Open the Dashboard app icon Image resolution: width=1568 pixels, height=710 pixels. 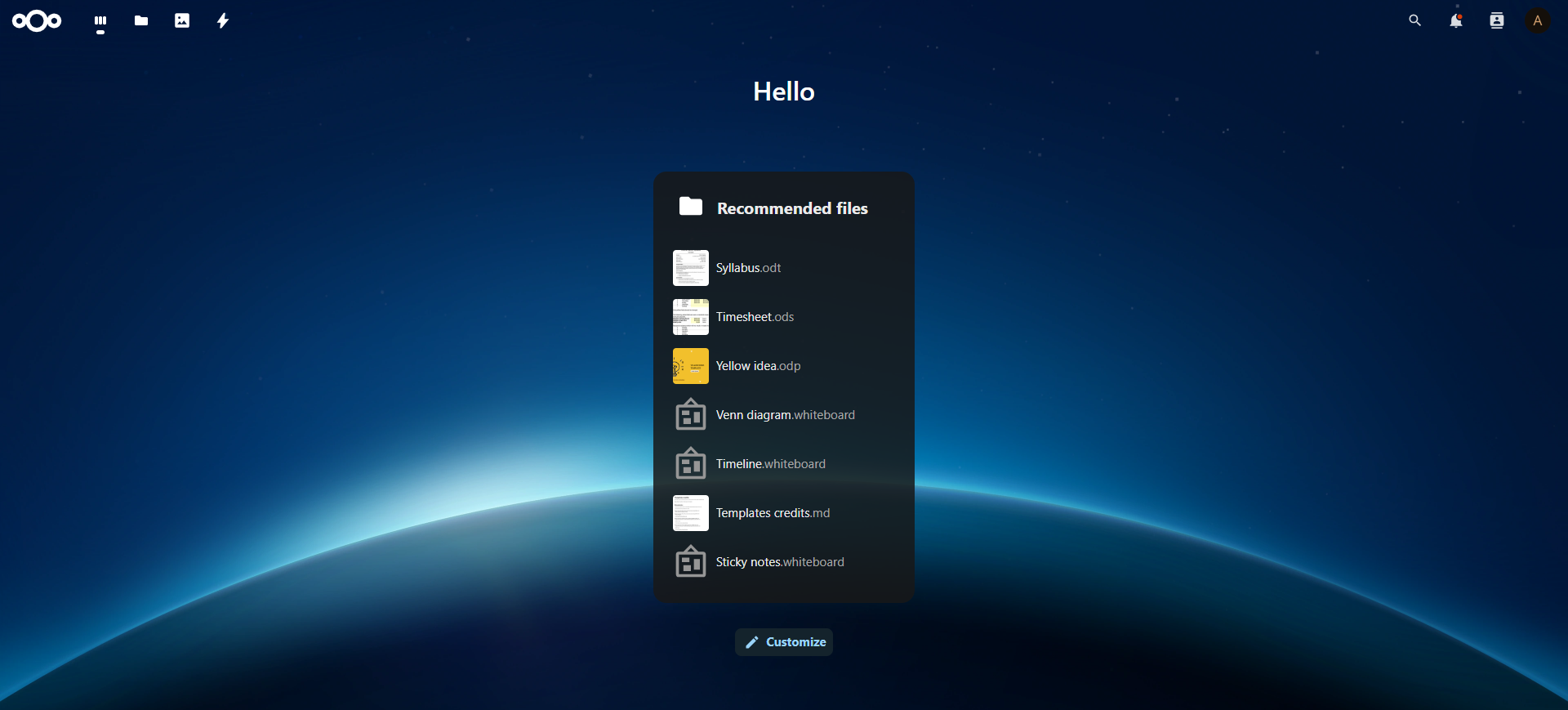(100, 21)
